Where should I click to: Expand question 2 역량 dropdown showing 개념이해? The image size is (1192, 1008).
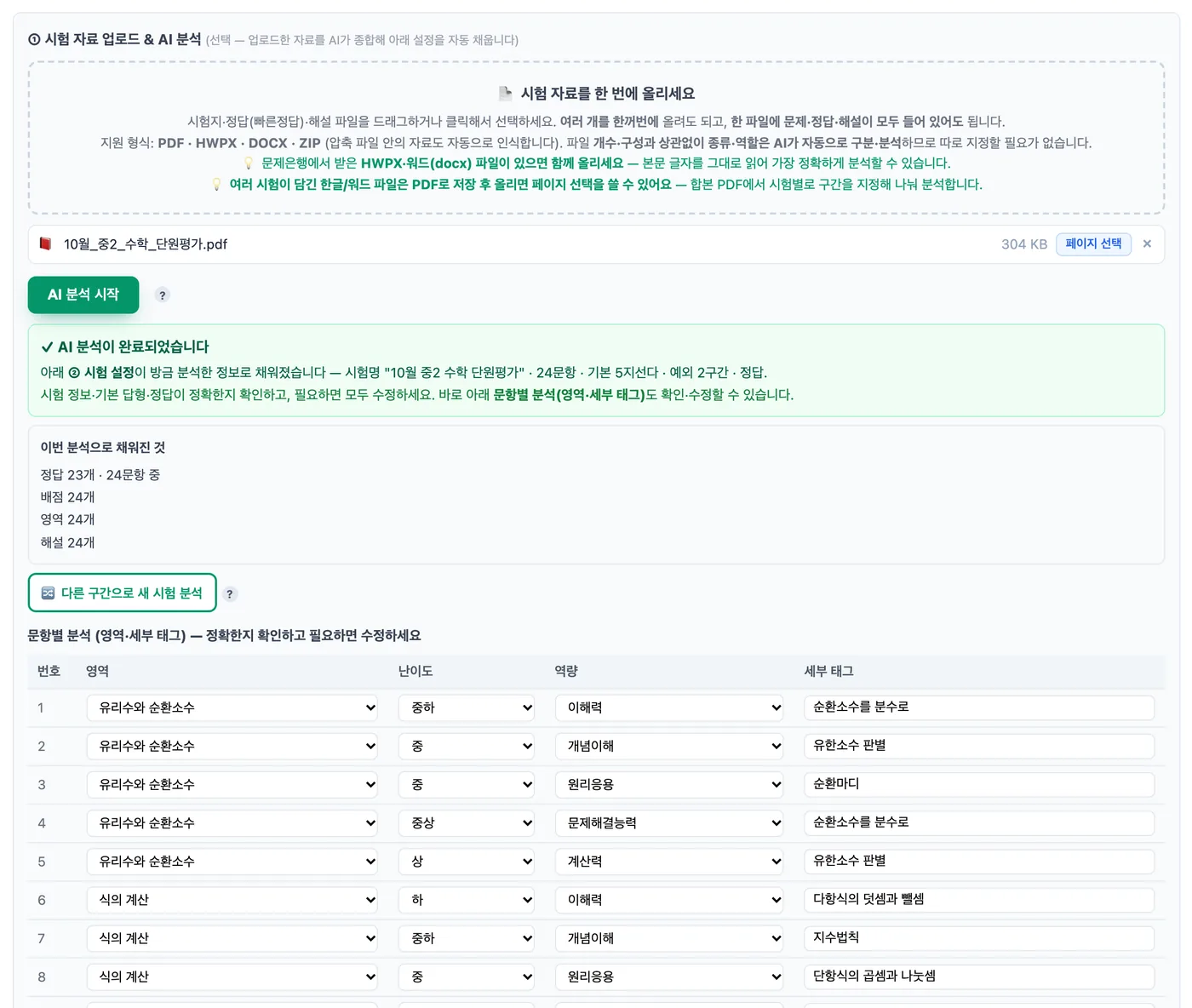point(669,746)
